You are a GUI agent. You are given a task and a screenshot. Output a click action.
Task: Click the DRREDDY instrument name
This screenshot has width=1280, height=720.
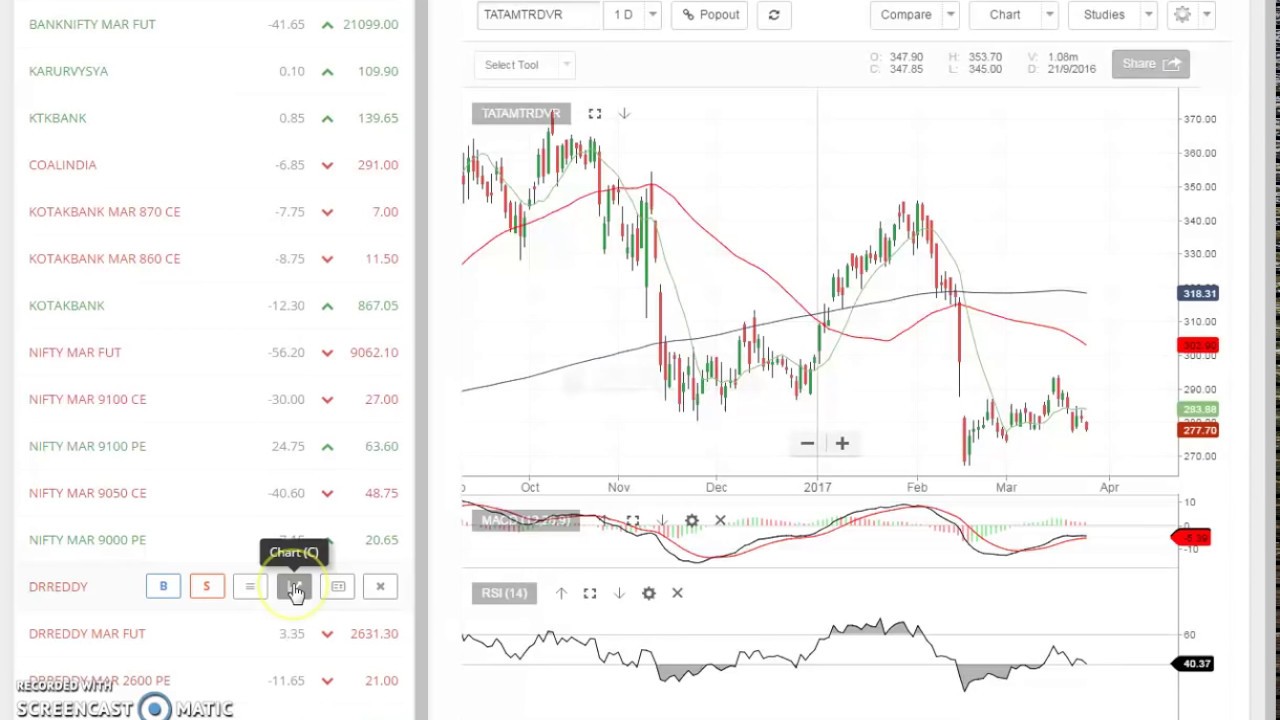pos(58,587)
